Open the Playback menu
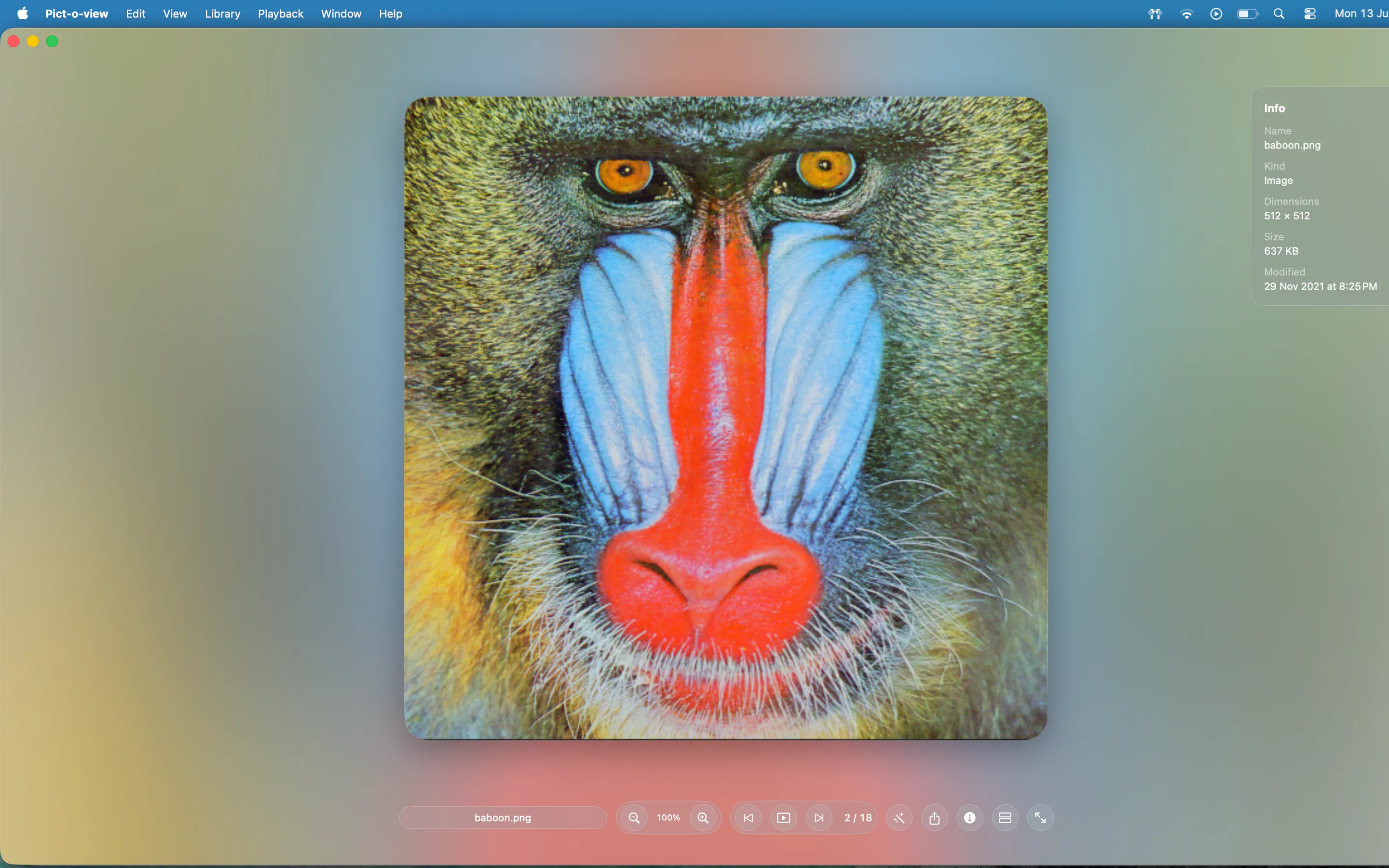The image size is (1389, 868). [281, 14]
